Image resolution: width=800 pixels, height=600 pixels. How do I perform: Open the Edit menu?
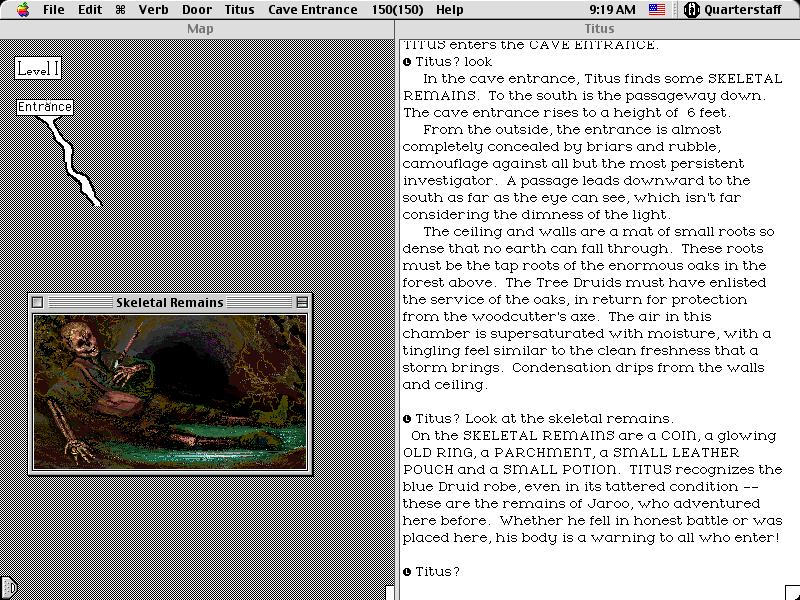pyautogui.click(x=90, y=9)
